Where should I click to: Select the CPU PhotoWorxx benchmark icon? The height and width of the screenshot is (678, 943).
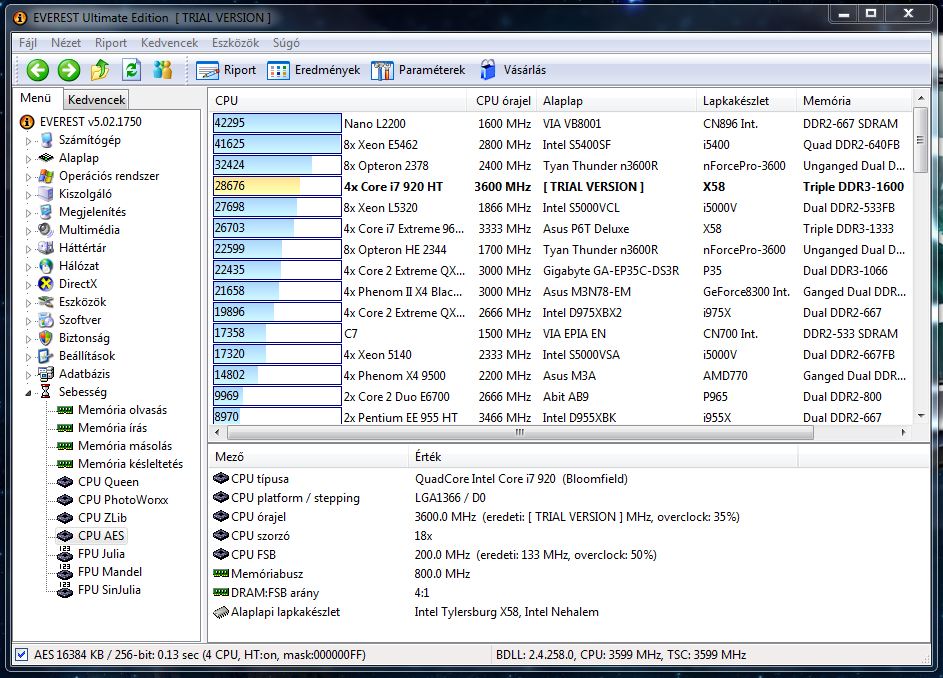pyautogui.click(x=64, y=500)
